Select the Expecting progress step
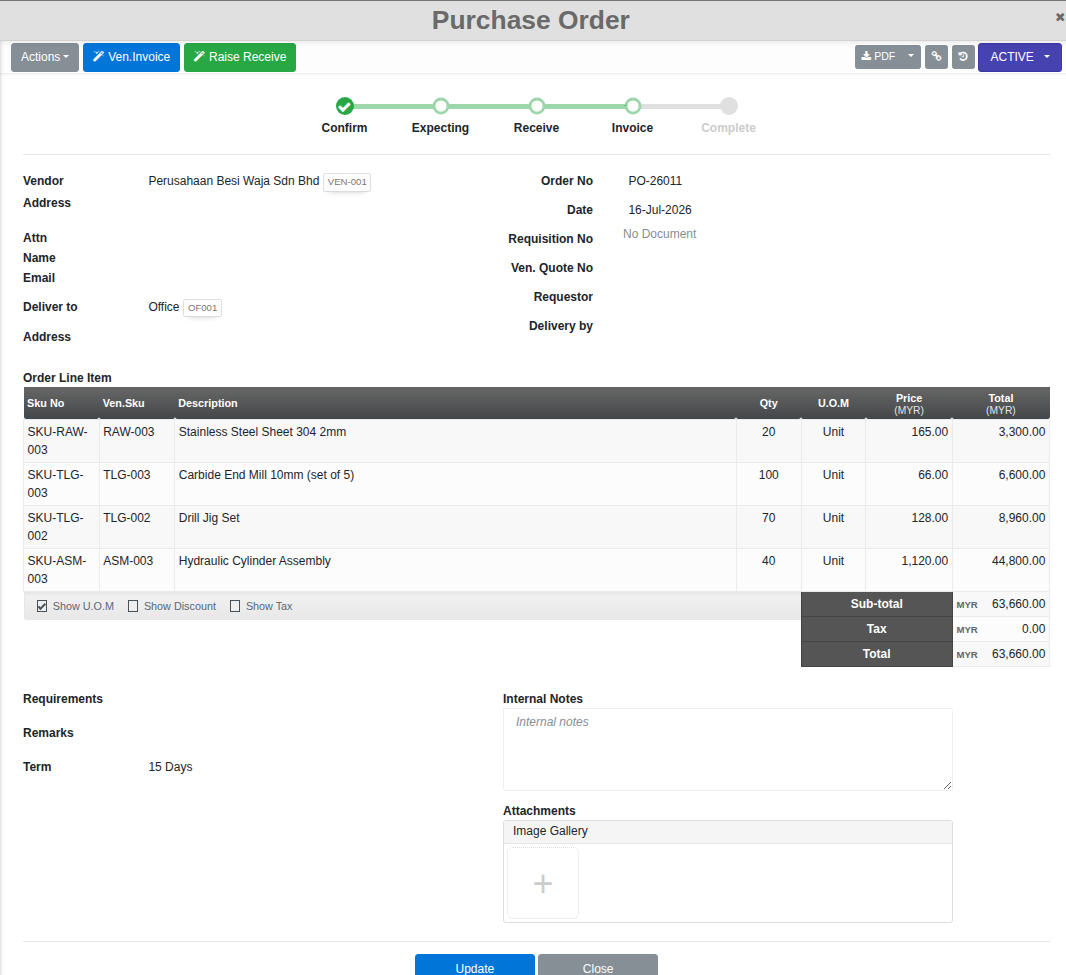This screenshot has width=1066, height=975. 441,106
